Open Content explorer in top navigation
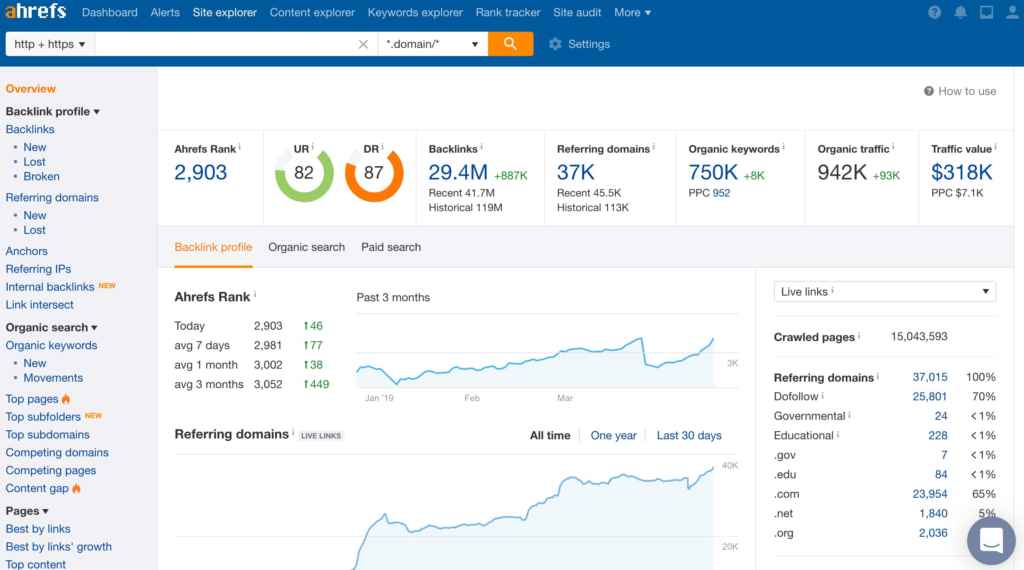Image resolution: width=1024 pixels, height=570 pixels. click(x=312, y=12)
